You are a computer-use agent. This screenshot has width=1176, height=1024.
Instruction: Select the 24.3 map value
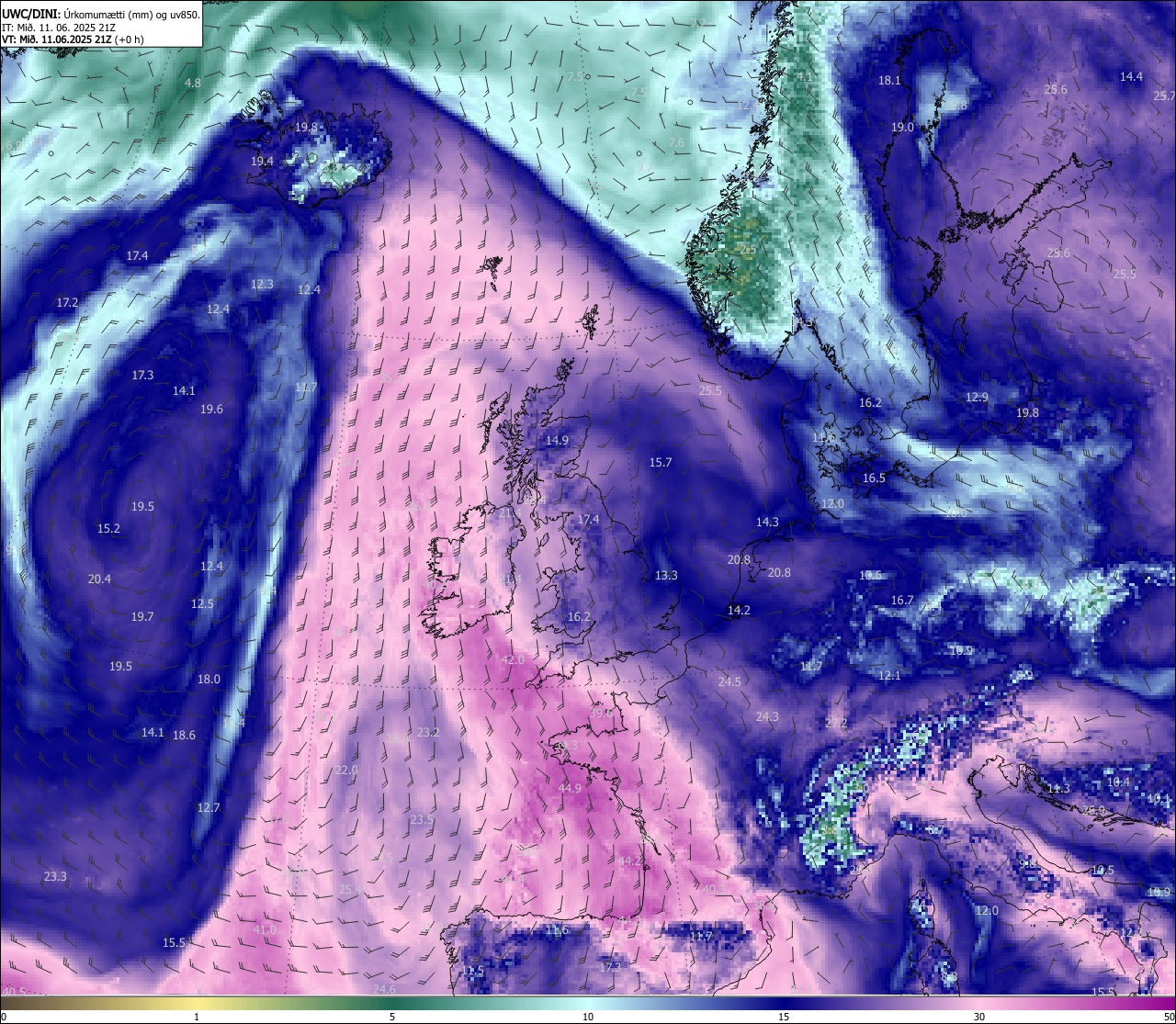tap(767, 717)
